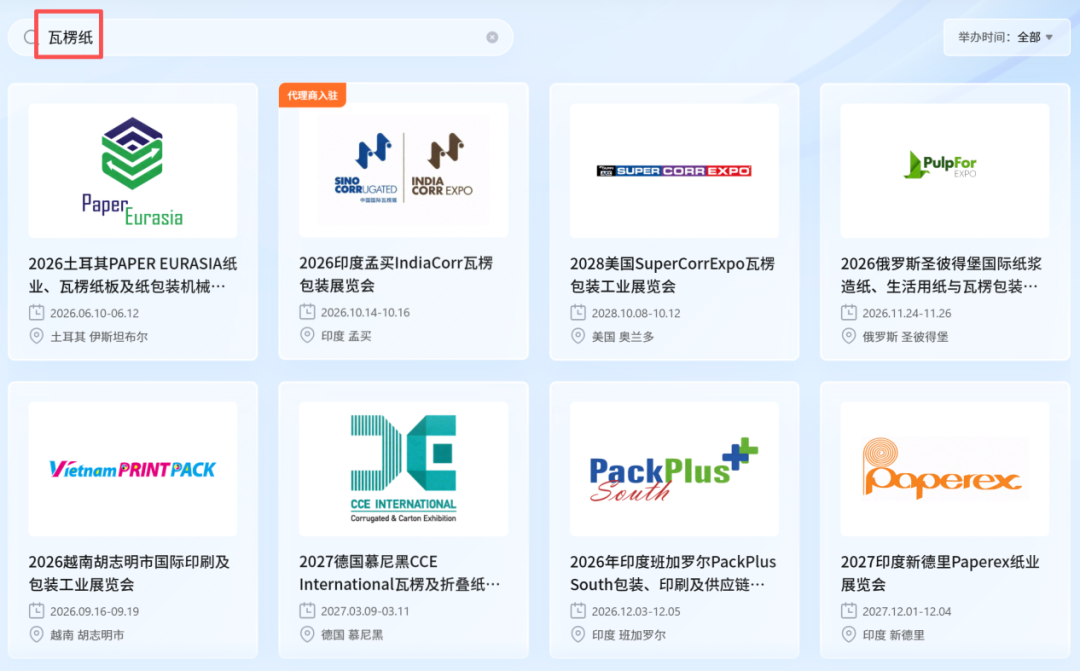Open title 2026印度孟买IndiaCorr瓦楞包装展览会
1080x671 pixels.
(x=396, y=274)
